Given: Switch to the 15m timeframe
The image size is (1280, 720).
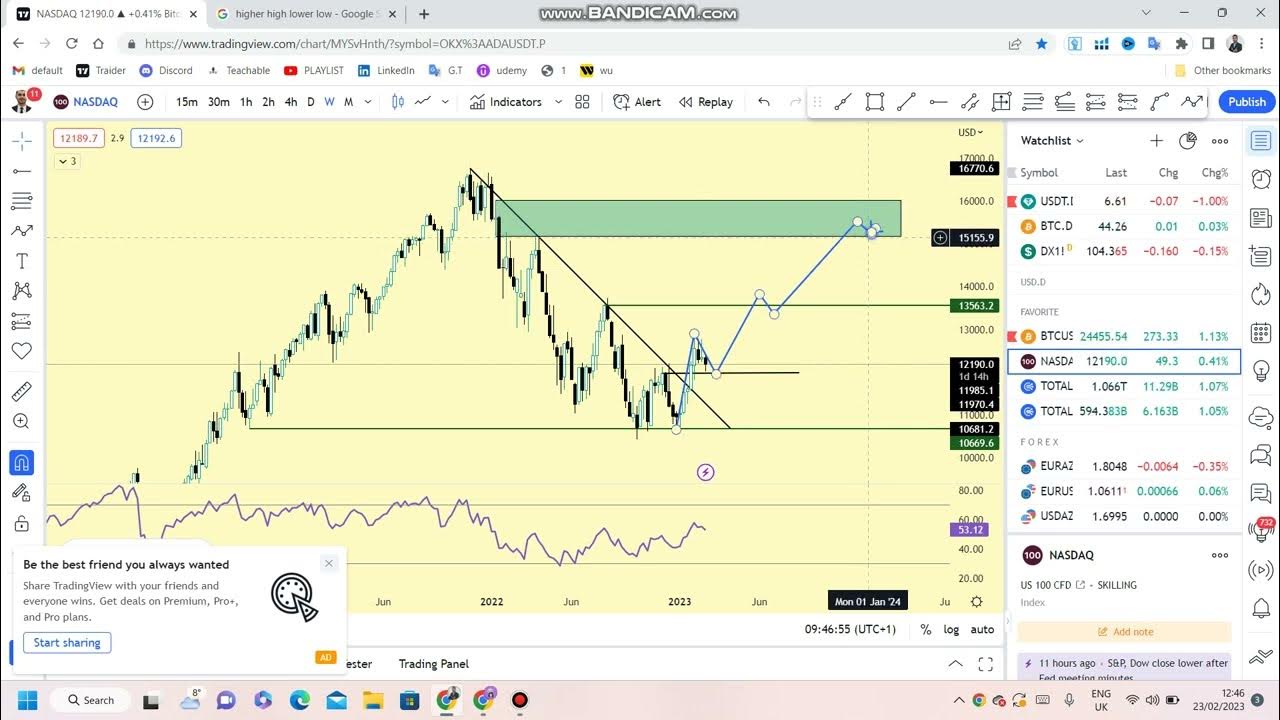Looking at the screenshot, I should point(187,102).
